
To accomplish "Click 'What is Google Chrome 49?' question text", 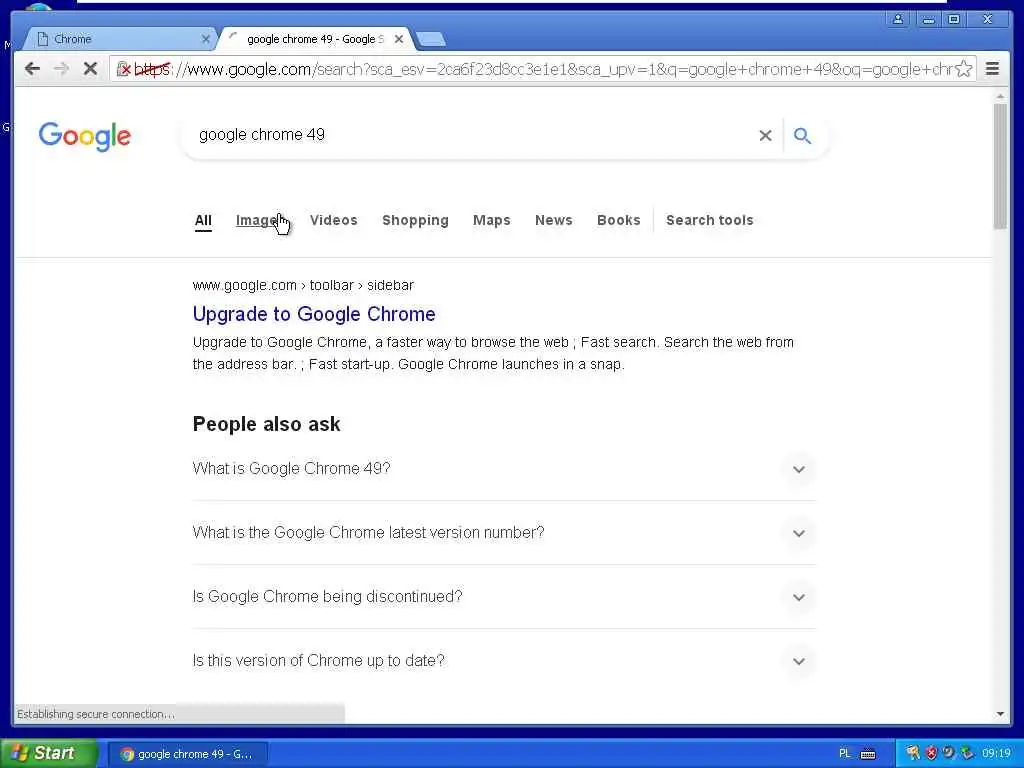I will (x=291, y=469).
